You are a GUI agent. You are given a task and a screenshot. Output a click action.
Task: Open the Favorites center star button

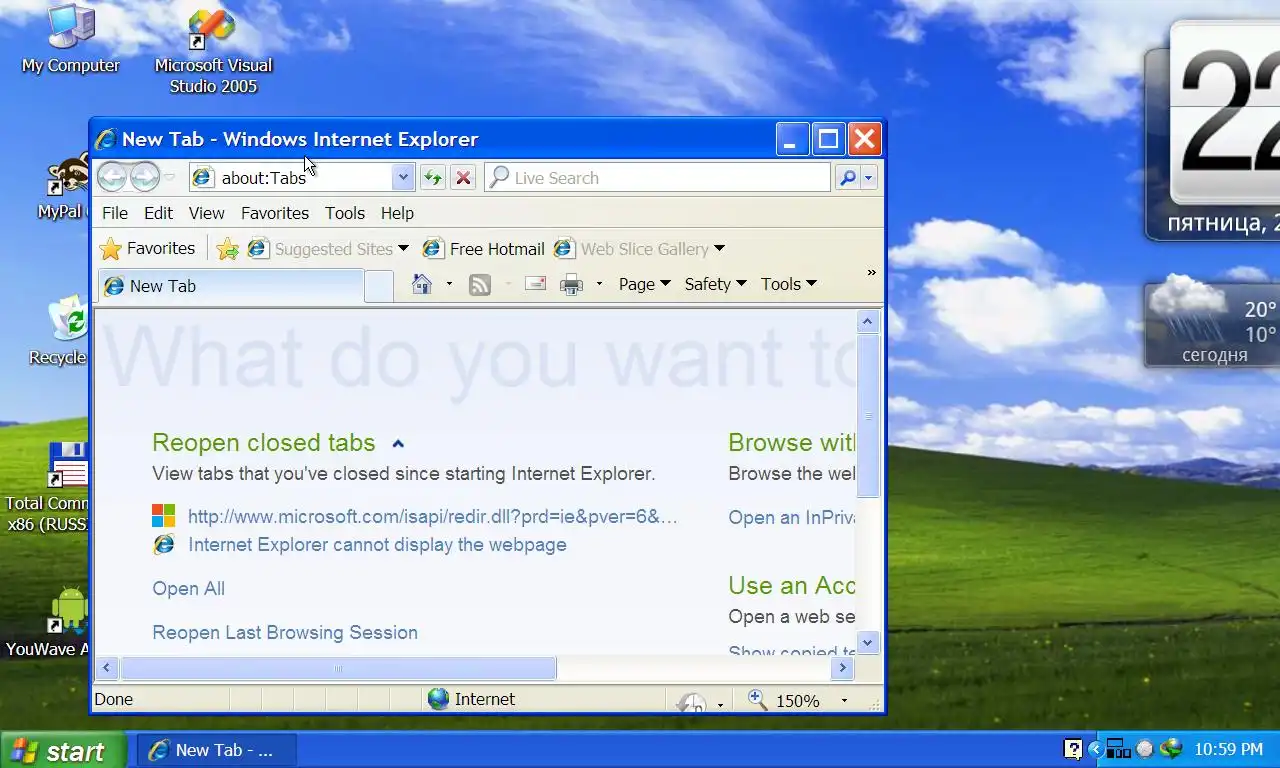pos(148,249)
